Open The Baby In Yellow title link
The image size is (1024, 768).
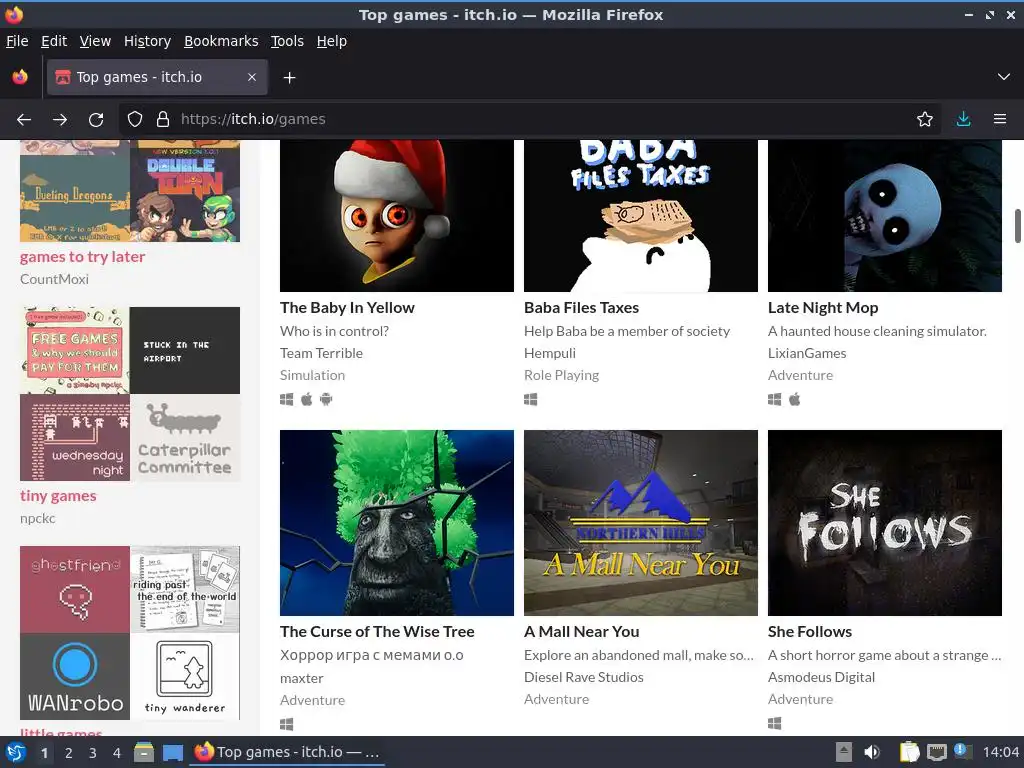coord(347,308)
